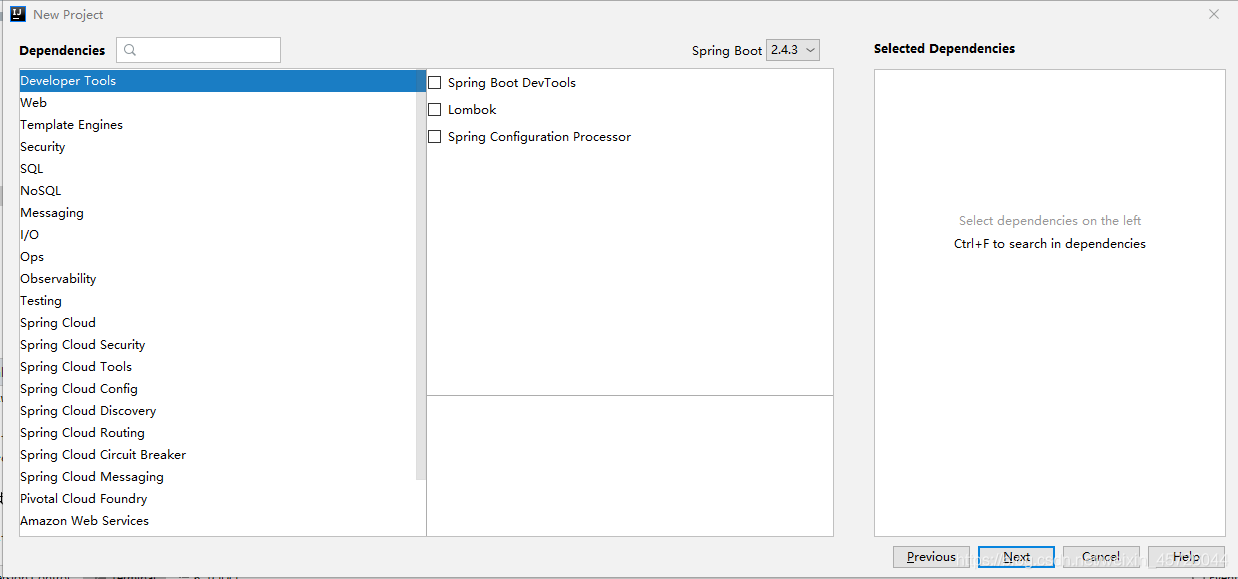Select the Developer Tools category
This screenshot has width=1238, height=579.
click(218, 81)
